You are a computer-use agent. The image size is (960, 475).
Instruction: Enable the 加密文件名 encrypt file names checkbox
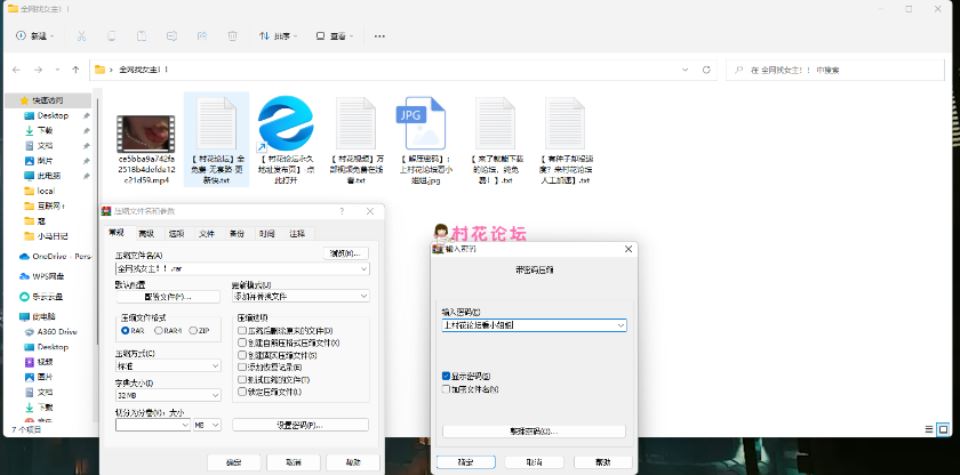coord(446,389)
